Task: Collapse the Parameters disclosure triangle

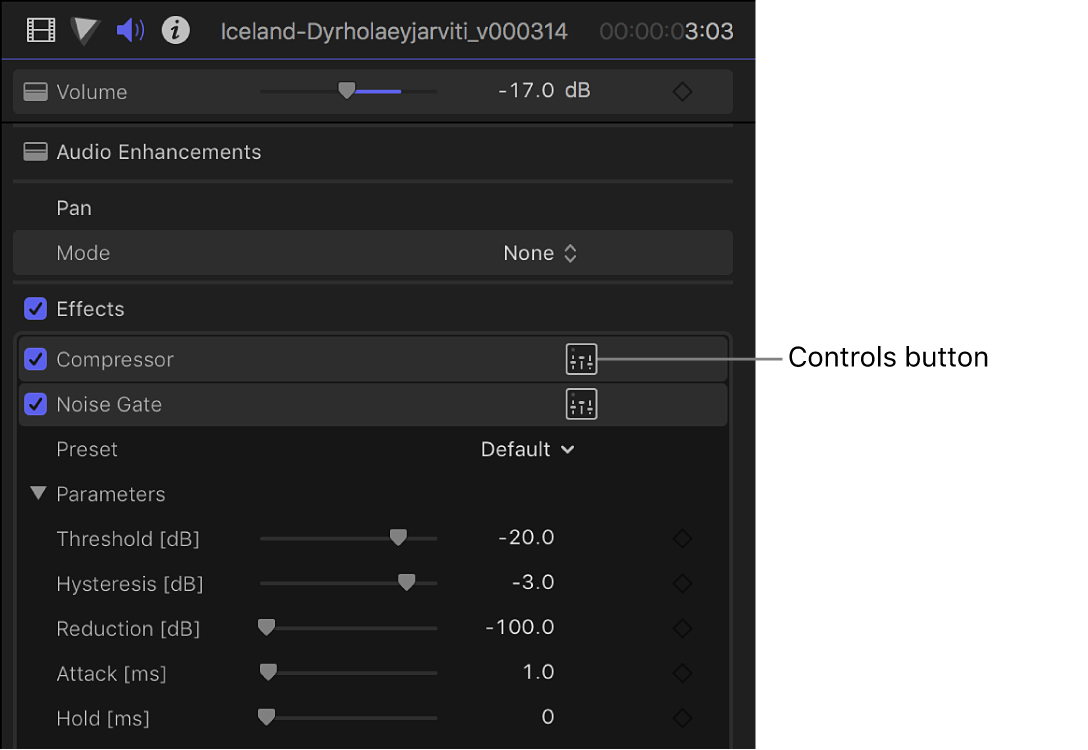Action: pos(39,493)
